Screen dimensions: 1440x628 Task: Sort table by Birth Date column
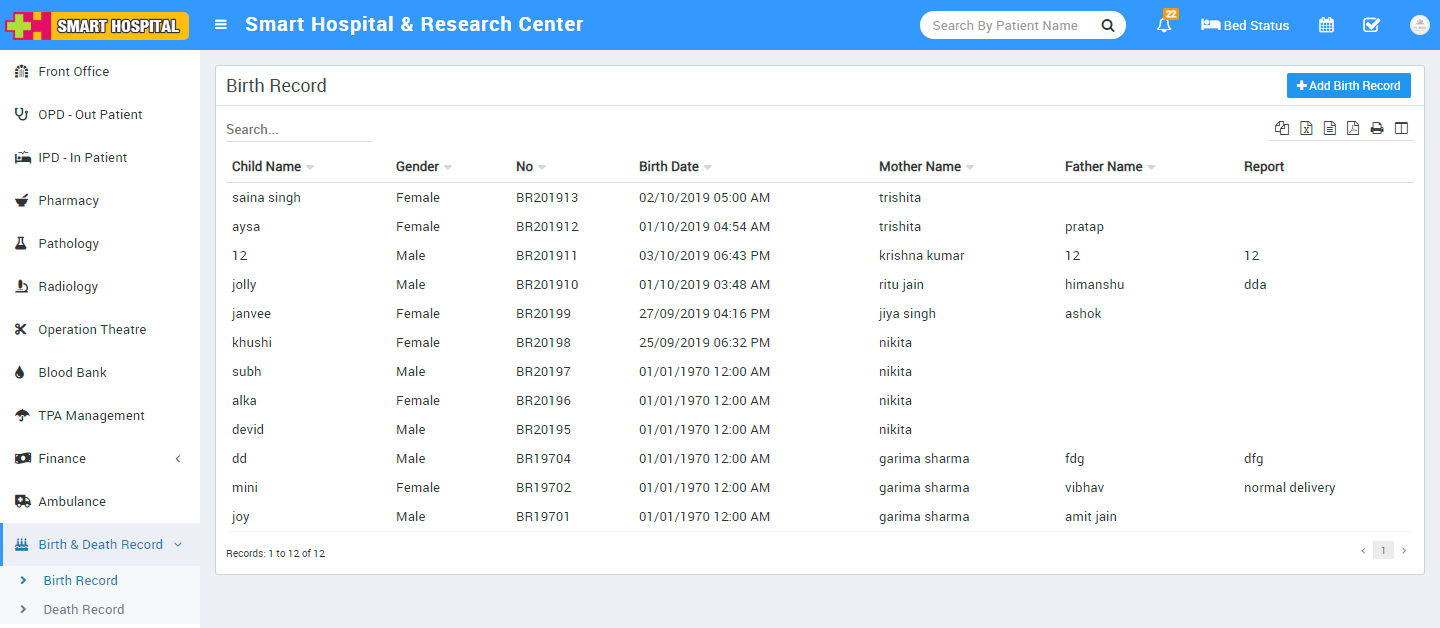click(675, 167)
